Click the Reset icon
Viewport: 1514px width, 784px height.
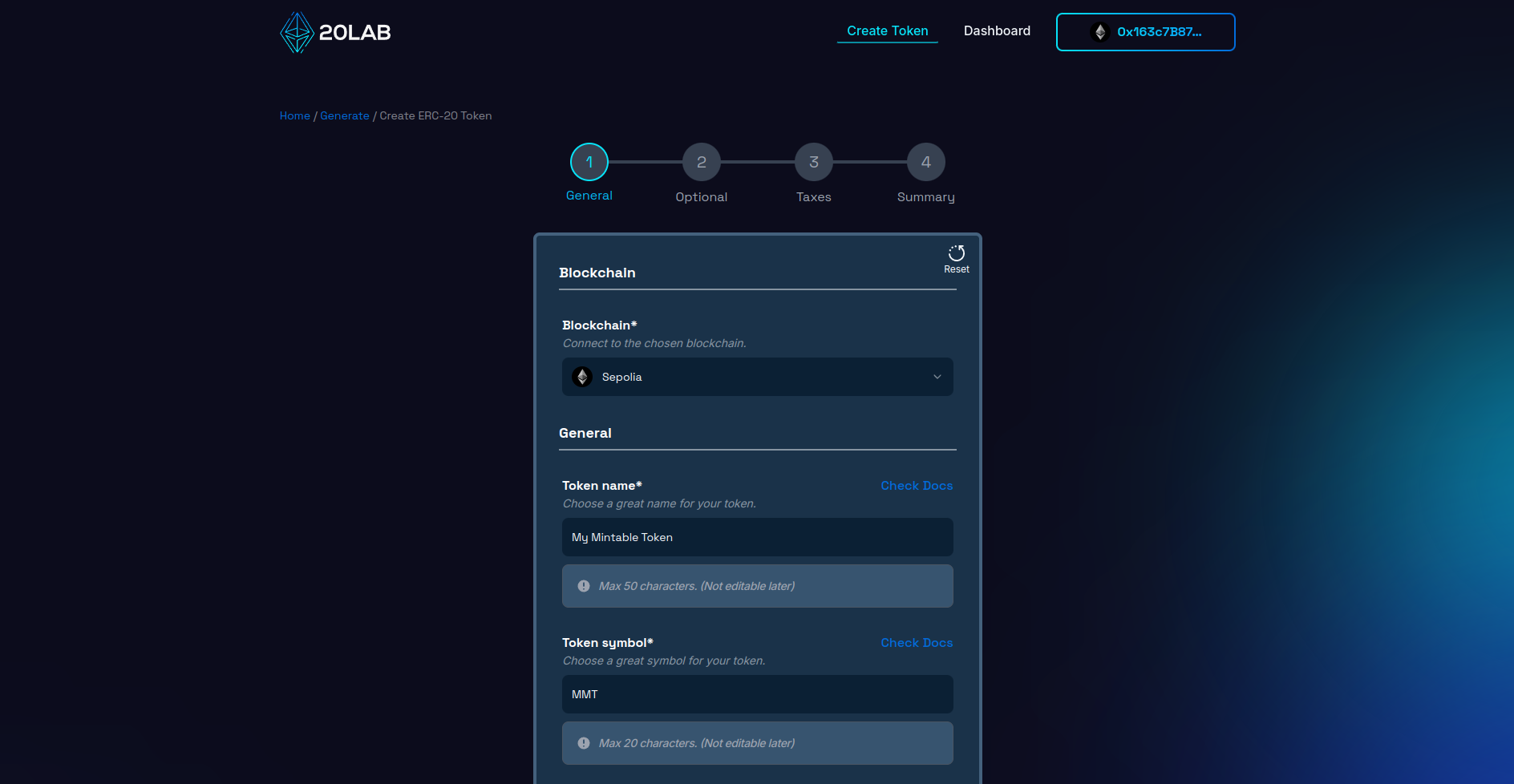[956, 253]
